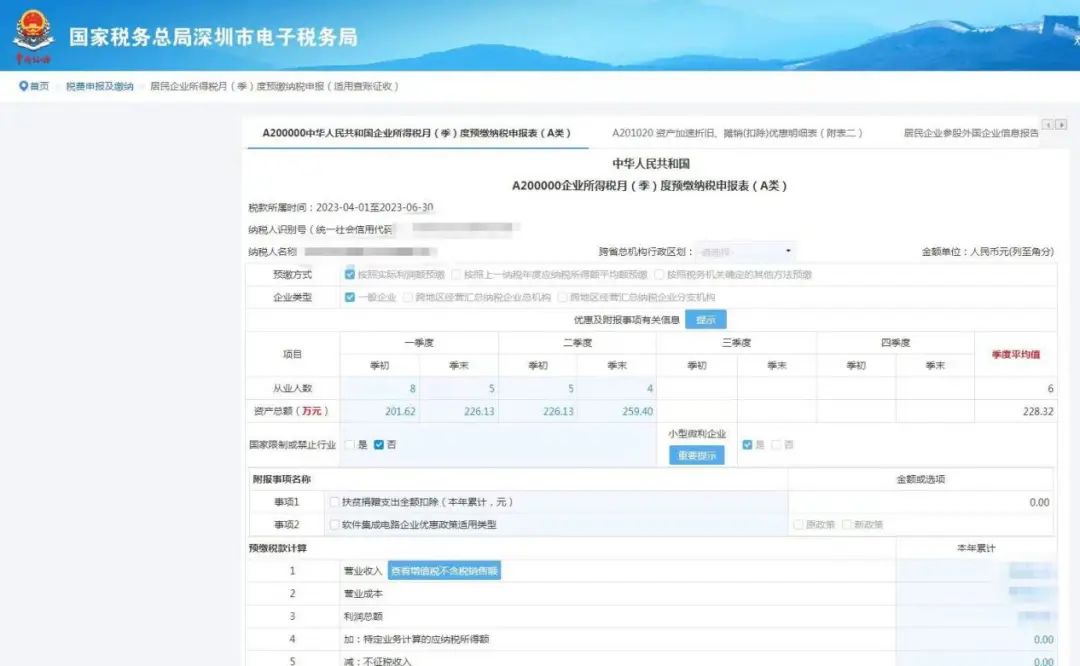Click the home location pin icon
Image resolution: width=1080 pixels, height=666 pixels.
pyautogui.click(x=23, y=86)
